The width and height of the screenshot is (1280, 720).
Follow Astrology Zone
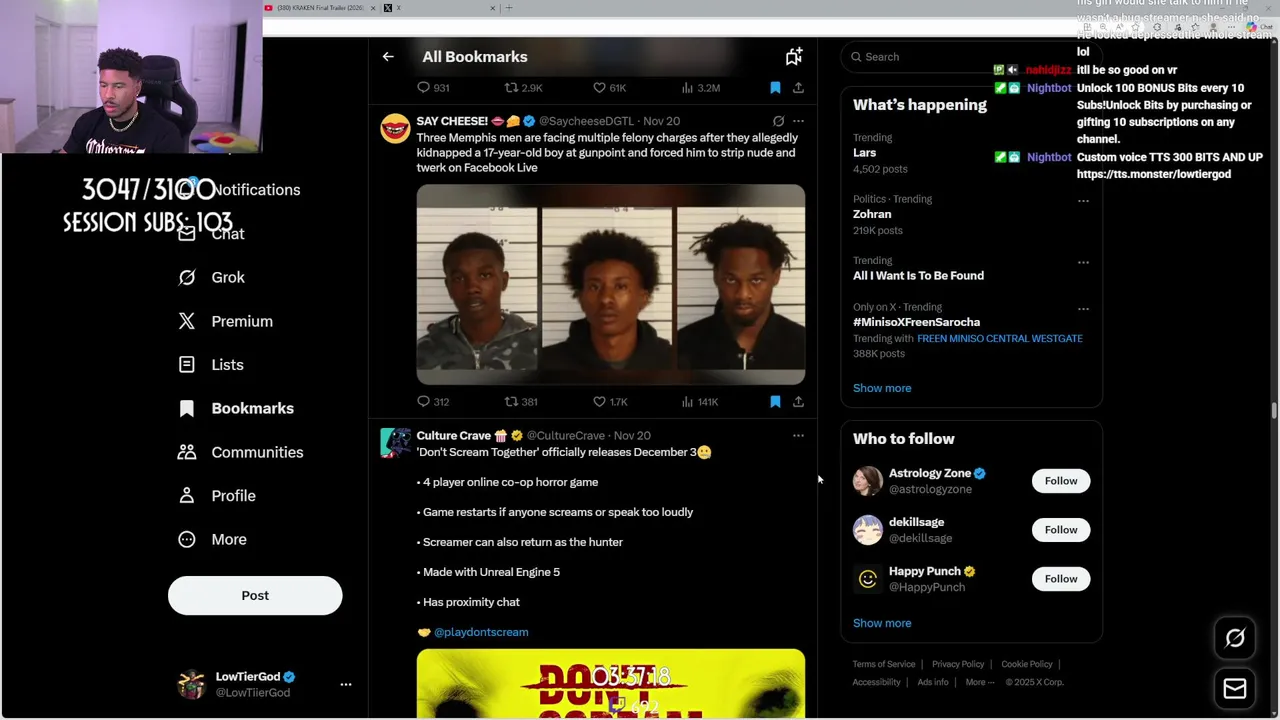1061,481
